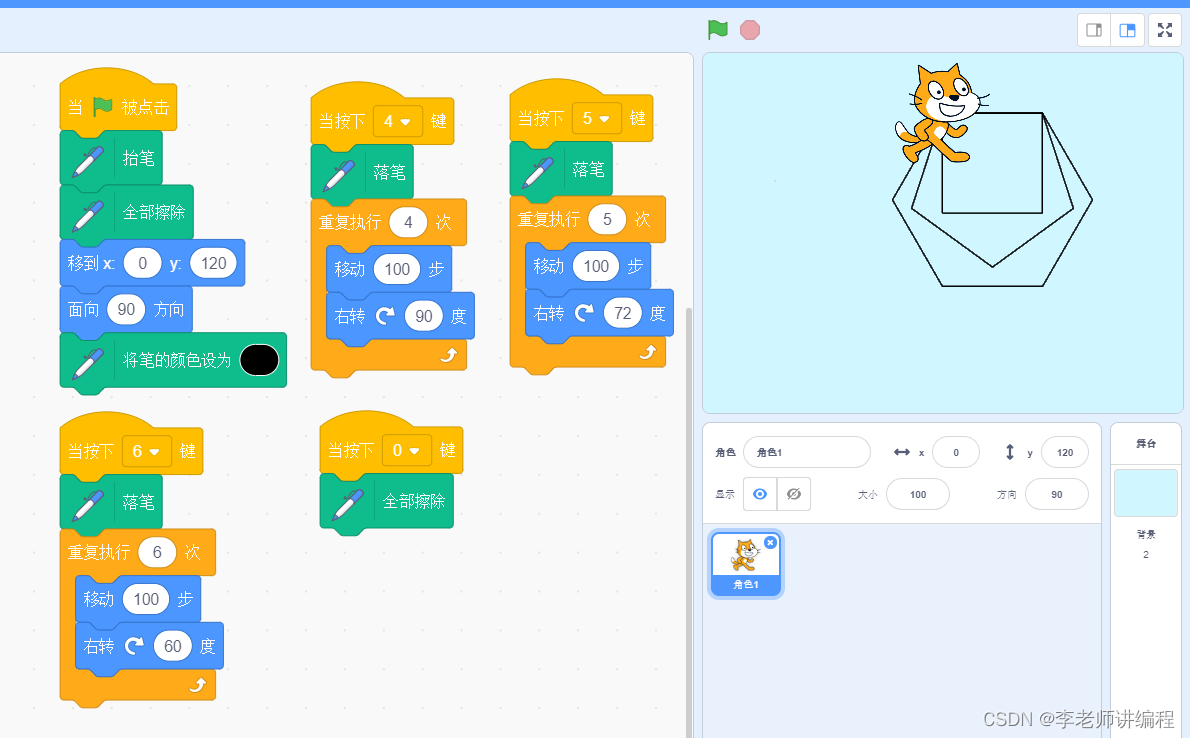Click clockwise arrow icon on 右转 60 block

click(134, 646)
